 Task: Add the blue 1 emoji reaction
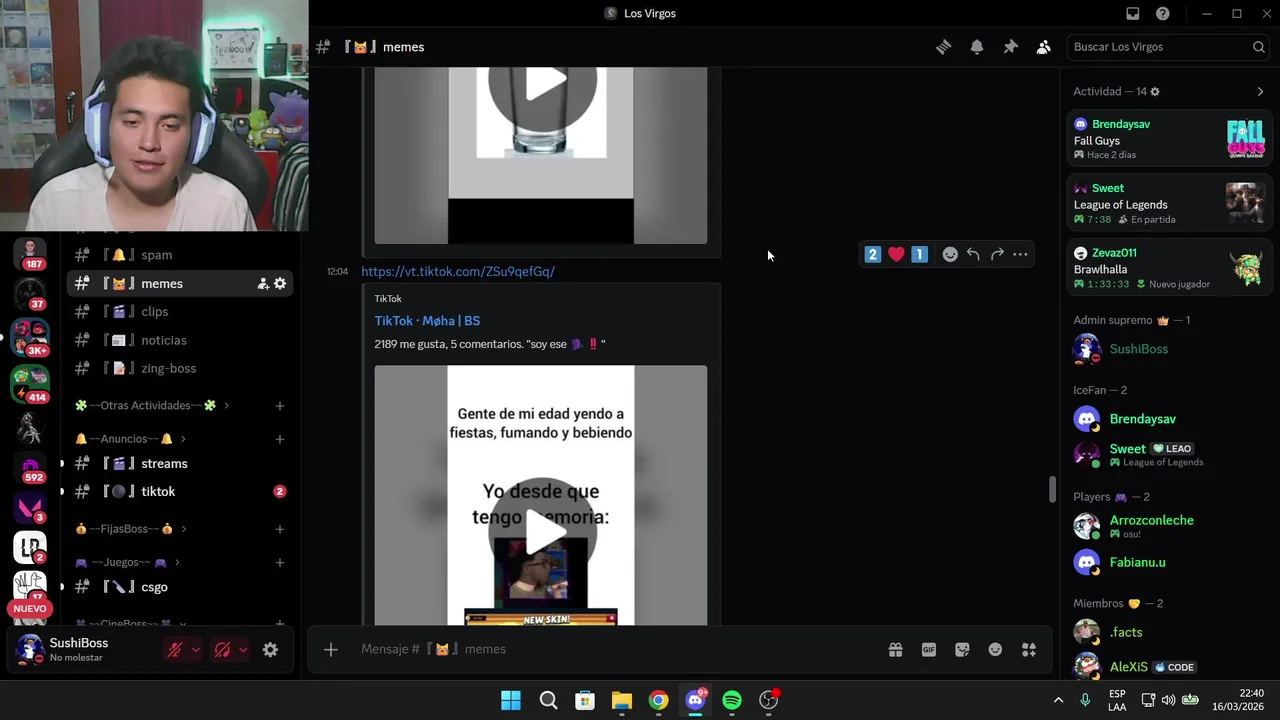coord(920,255)
